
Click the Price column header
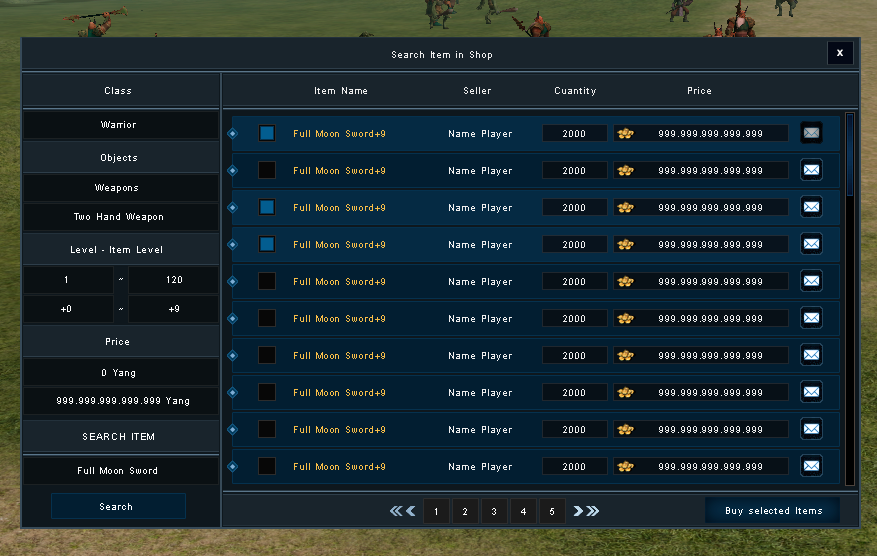(699, 91)
